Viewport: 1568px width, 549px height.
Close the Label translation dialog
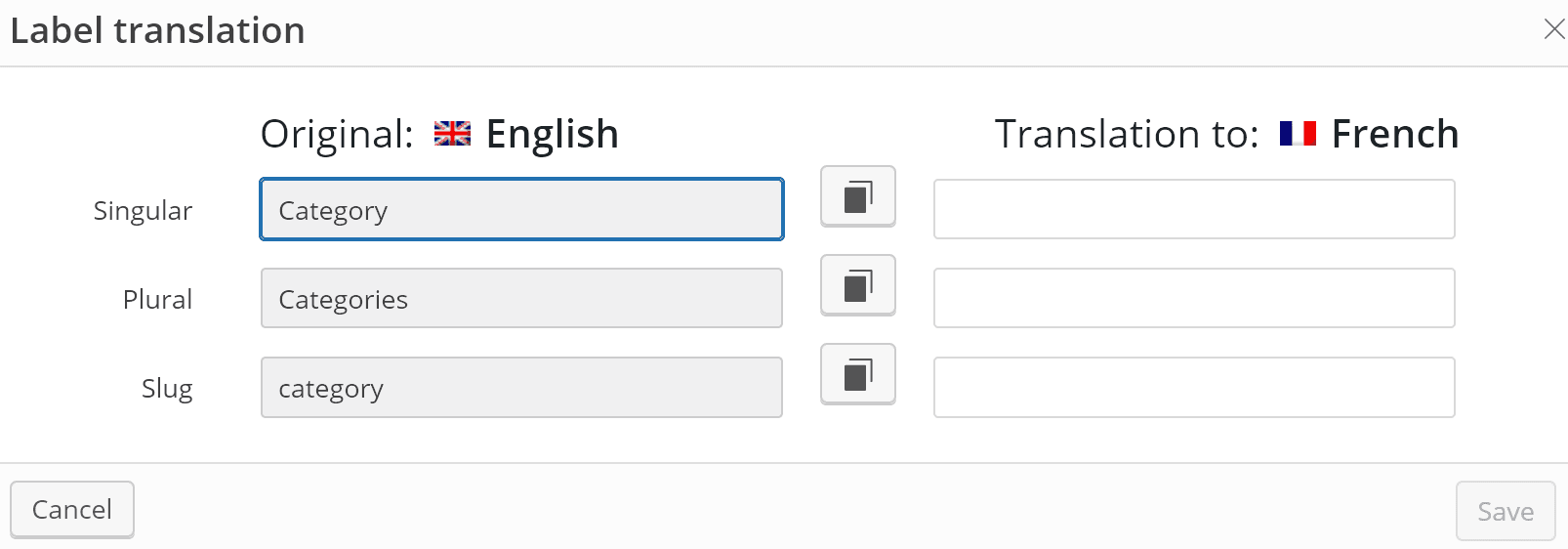(x=1553, y=29)
